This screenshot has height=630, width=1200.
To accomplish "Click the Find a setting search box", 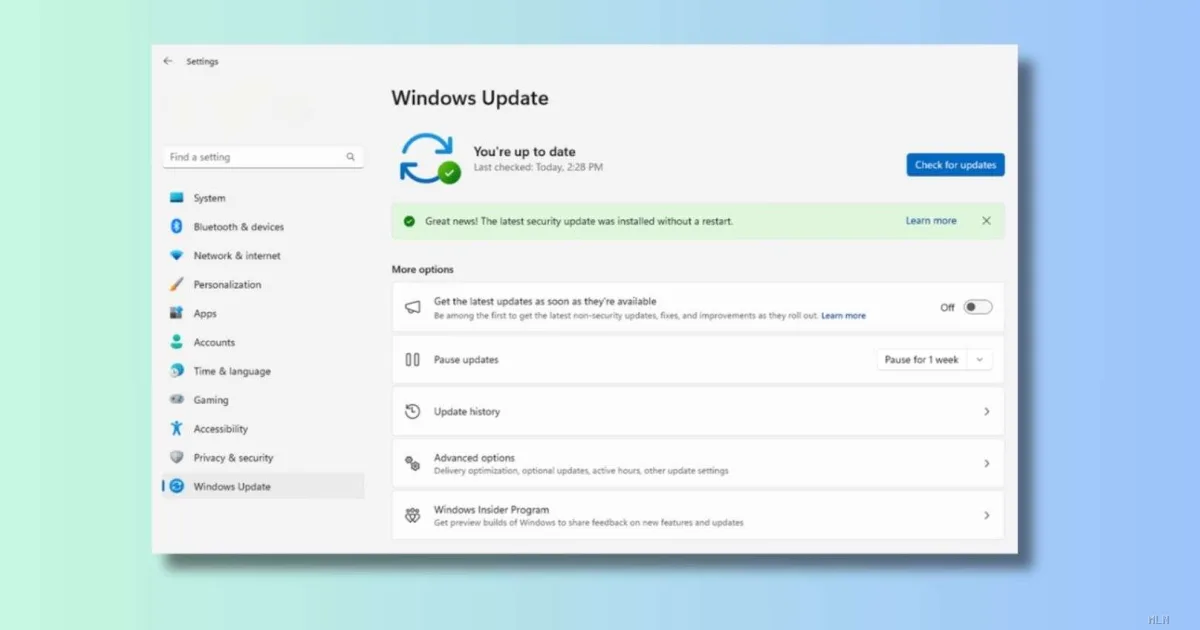I will 255,157.
